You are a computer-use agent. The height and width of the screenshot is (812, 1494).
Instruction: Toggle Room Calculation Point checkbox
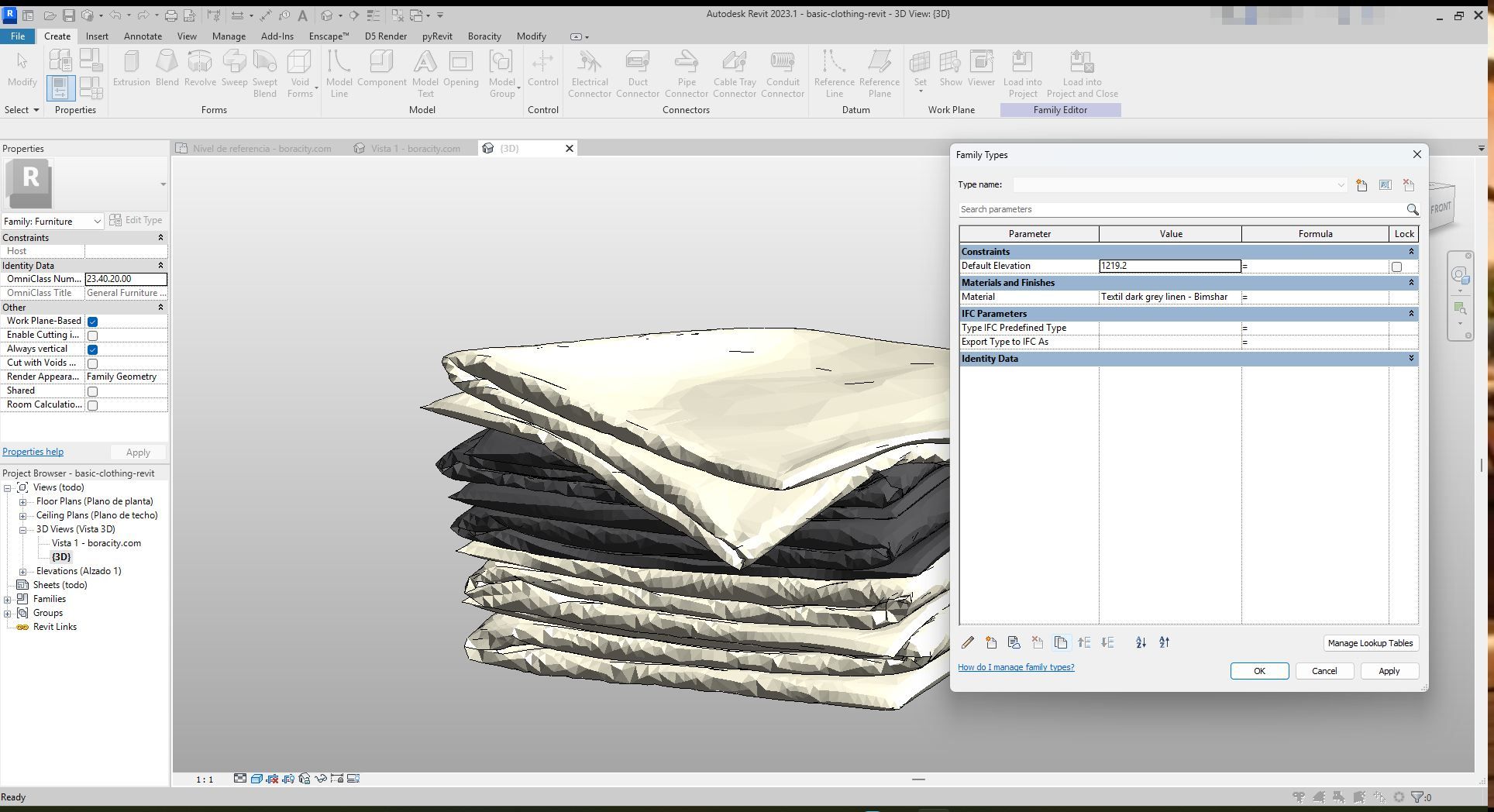pyautogui.click(x=93, y=405)
